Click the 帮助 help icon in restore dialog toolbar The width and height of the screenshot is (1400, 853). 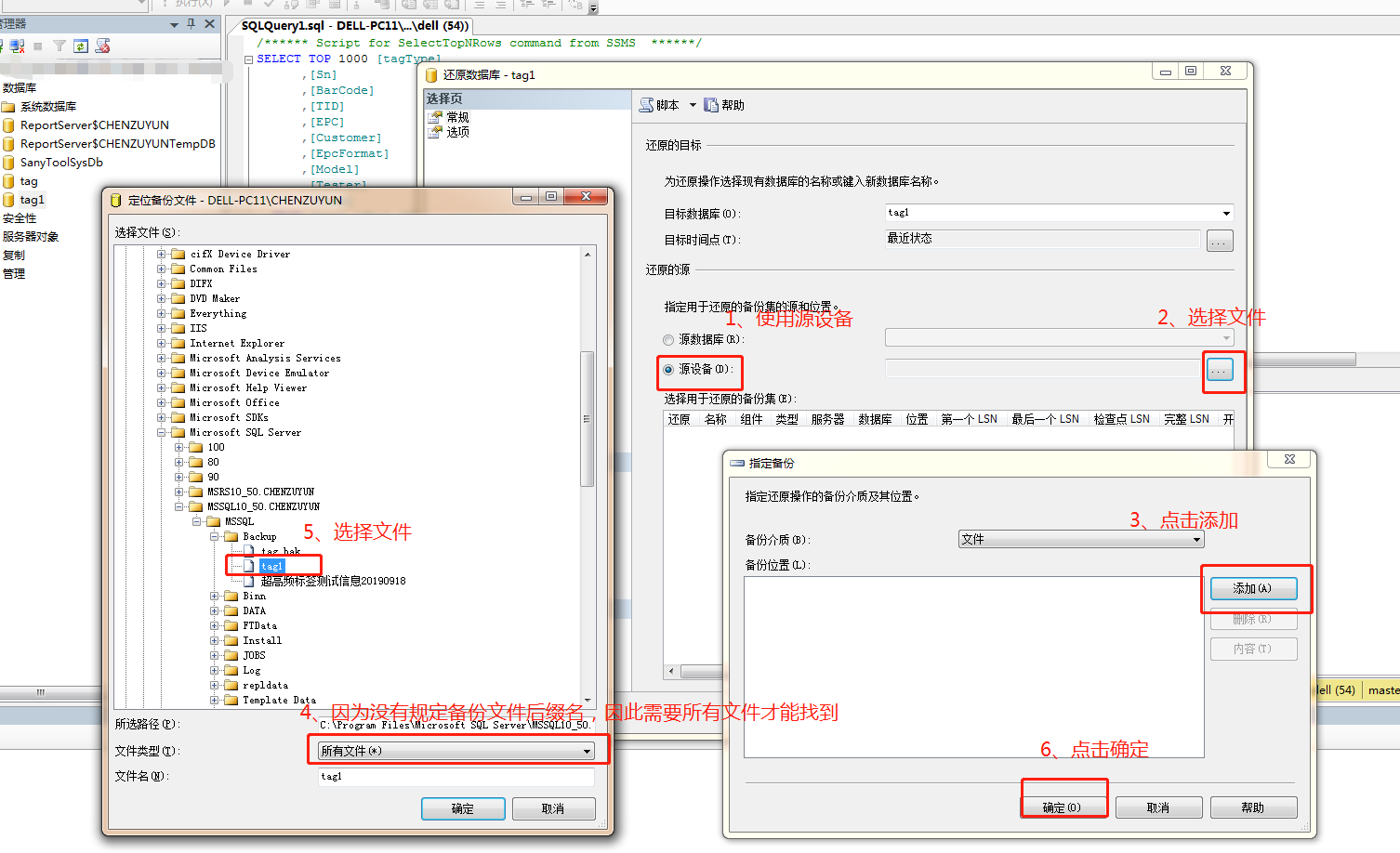point(711,105)
